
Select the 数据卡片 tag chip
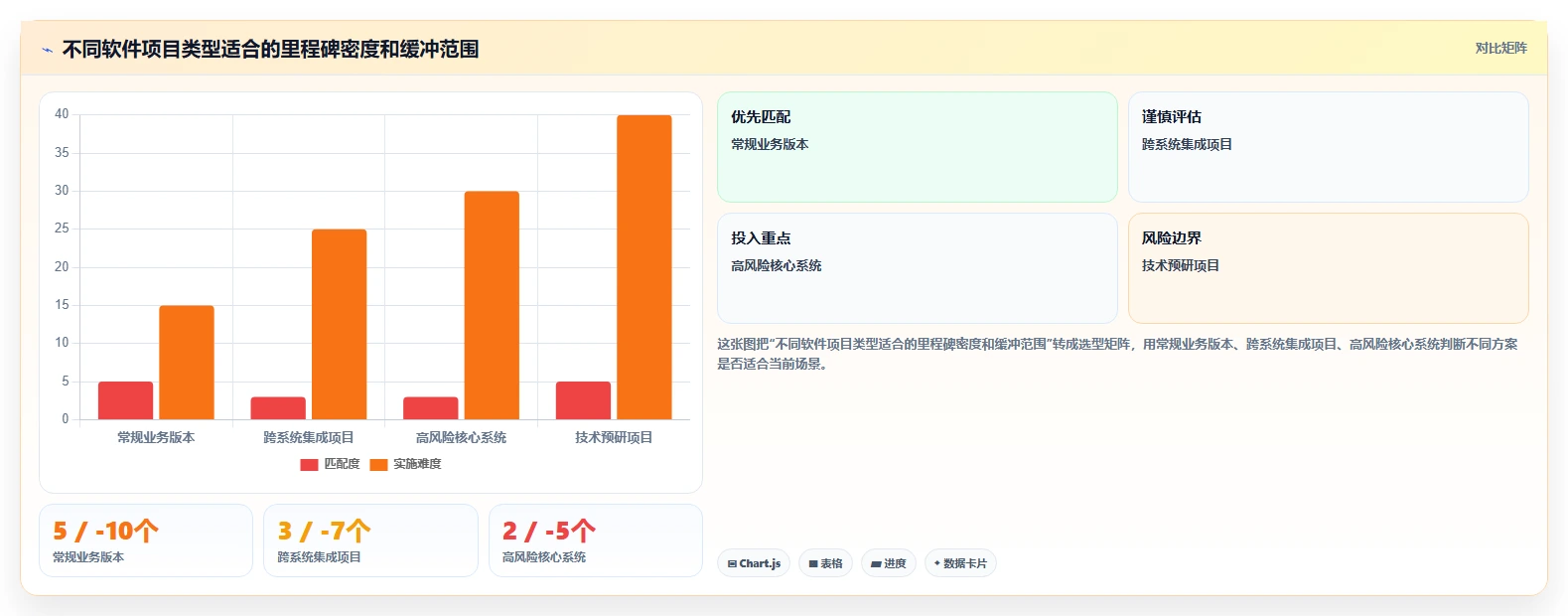click(x=960, y=563)
